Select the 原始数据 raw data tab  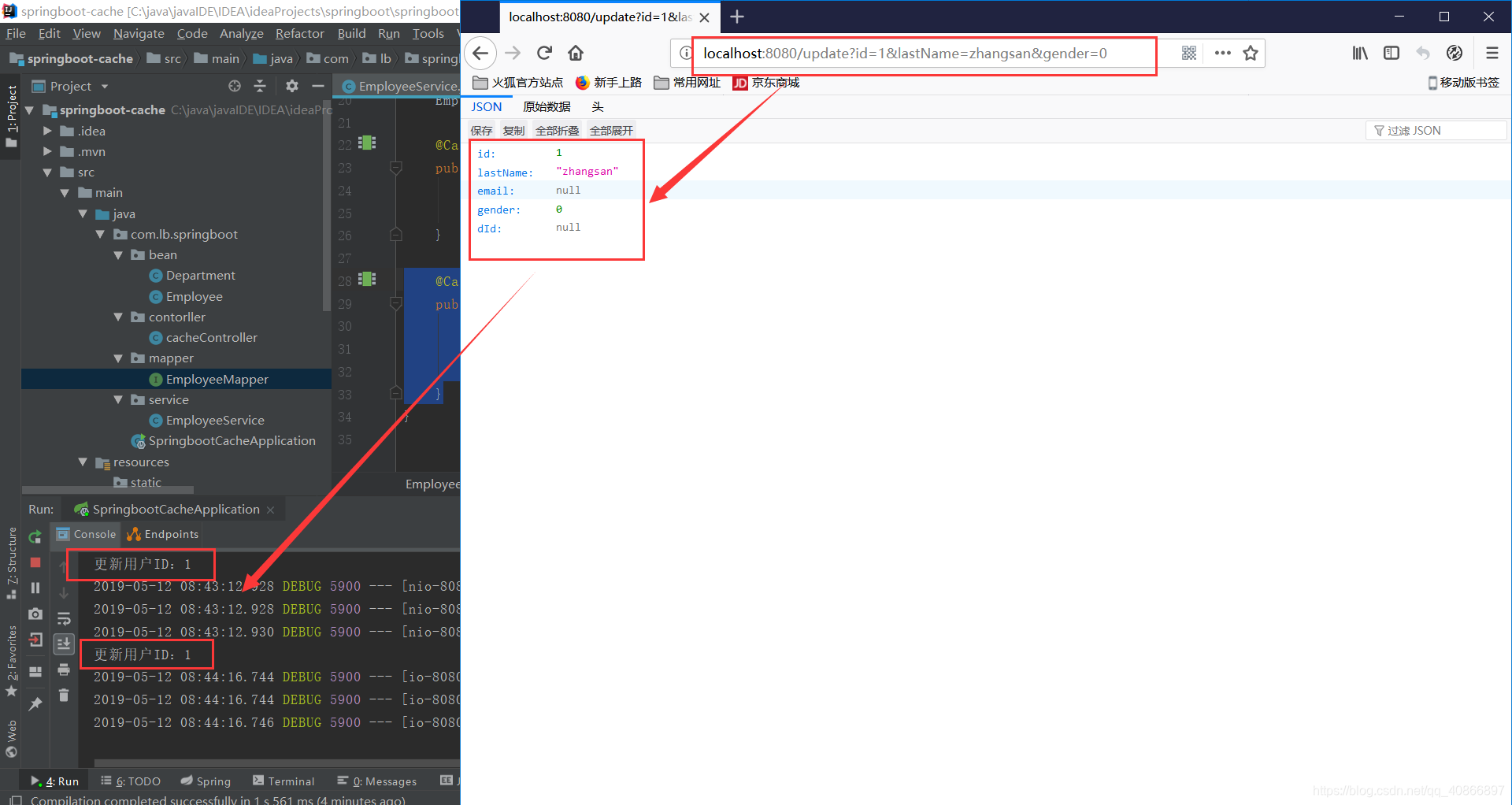point(547,107)
